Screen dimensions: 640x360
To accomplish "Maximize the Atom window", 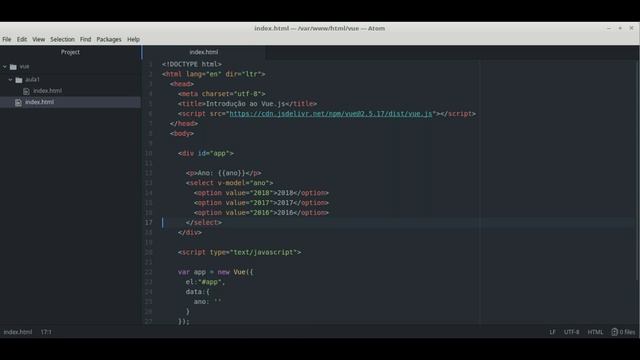I will pos(620,28).
